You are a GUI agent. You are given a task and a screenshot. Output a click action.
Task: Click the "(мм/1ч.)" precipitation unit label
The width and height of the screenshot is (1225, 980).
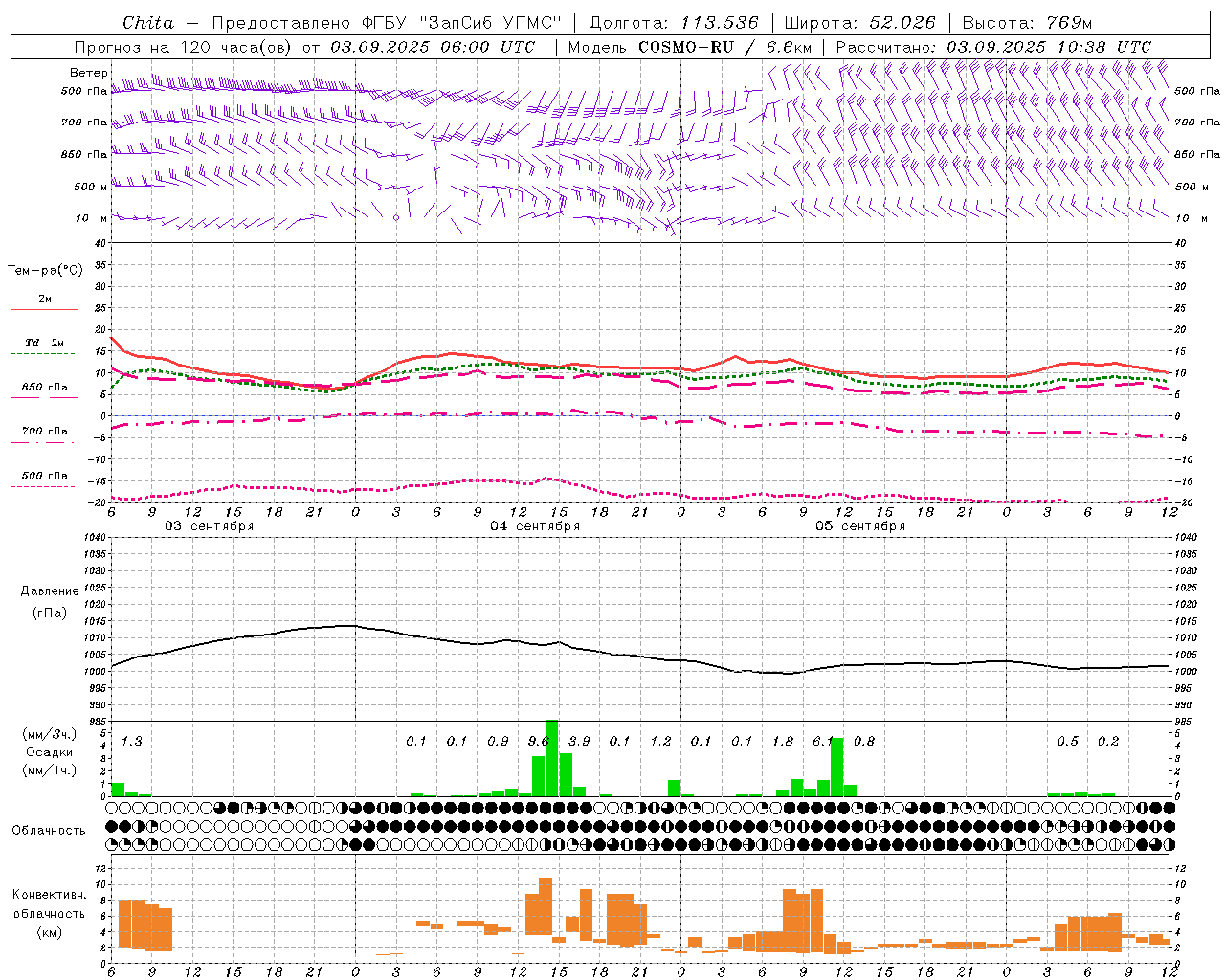(x=50, y=769)
